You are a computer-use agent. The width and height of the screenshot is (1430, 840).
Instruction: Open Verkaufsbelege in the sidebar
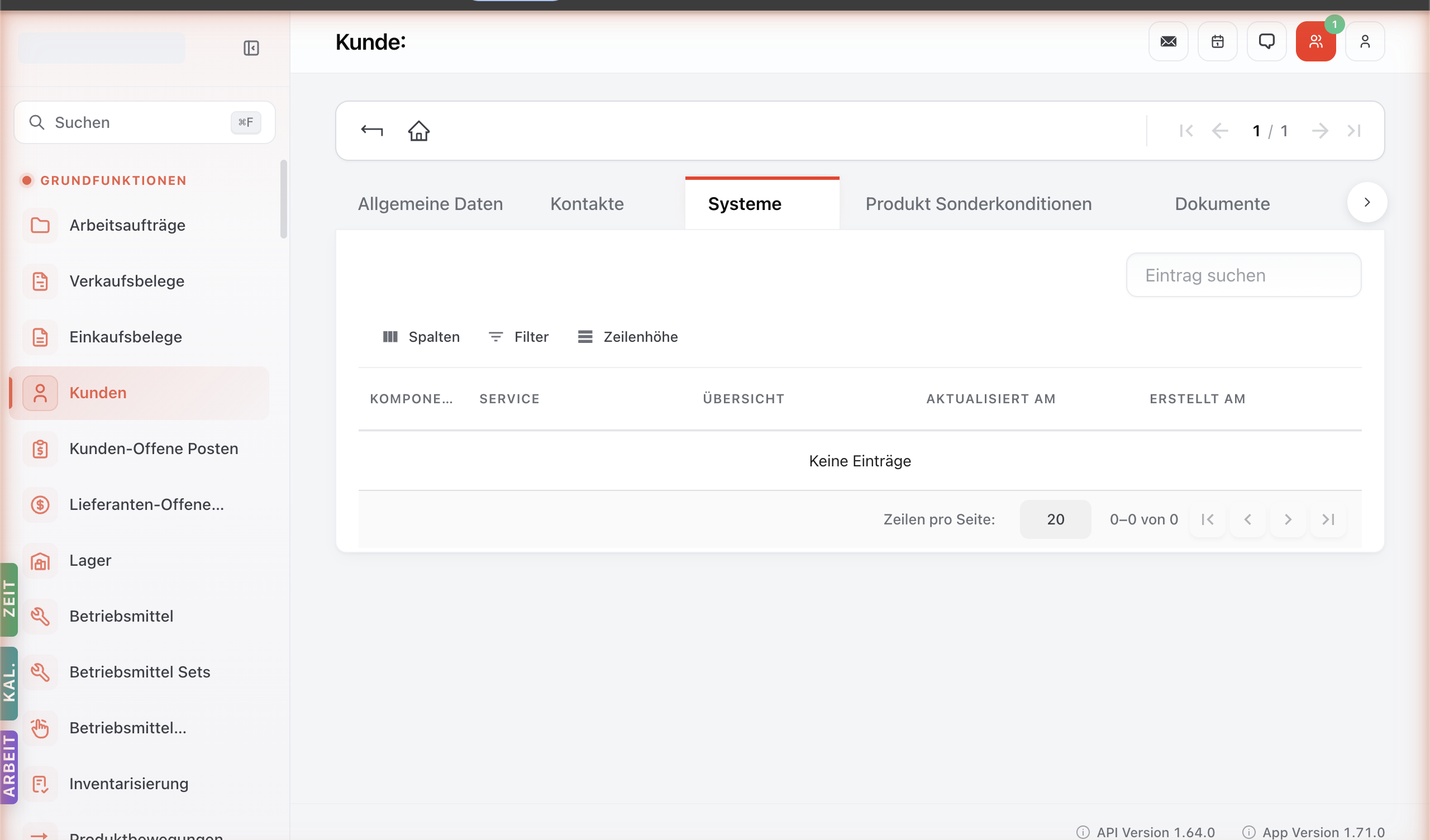140,281
